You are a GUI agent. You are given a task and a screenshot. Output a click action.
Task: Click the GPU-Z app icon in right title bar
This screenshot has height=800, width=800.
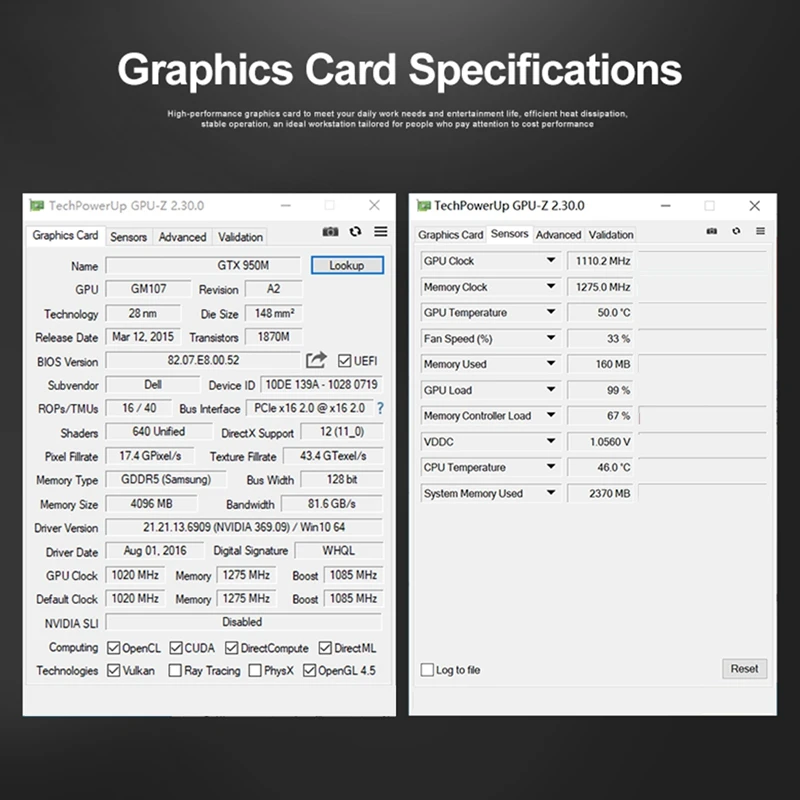point(423,206)
